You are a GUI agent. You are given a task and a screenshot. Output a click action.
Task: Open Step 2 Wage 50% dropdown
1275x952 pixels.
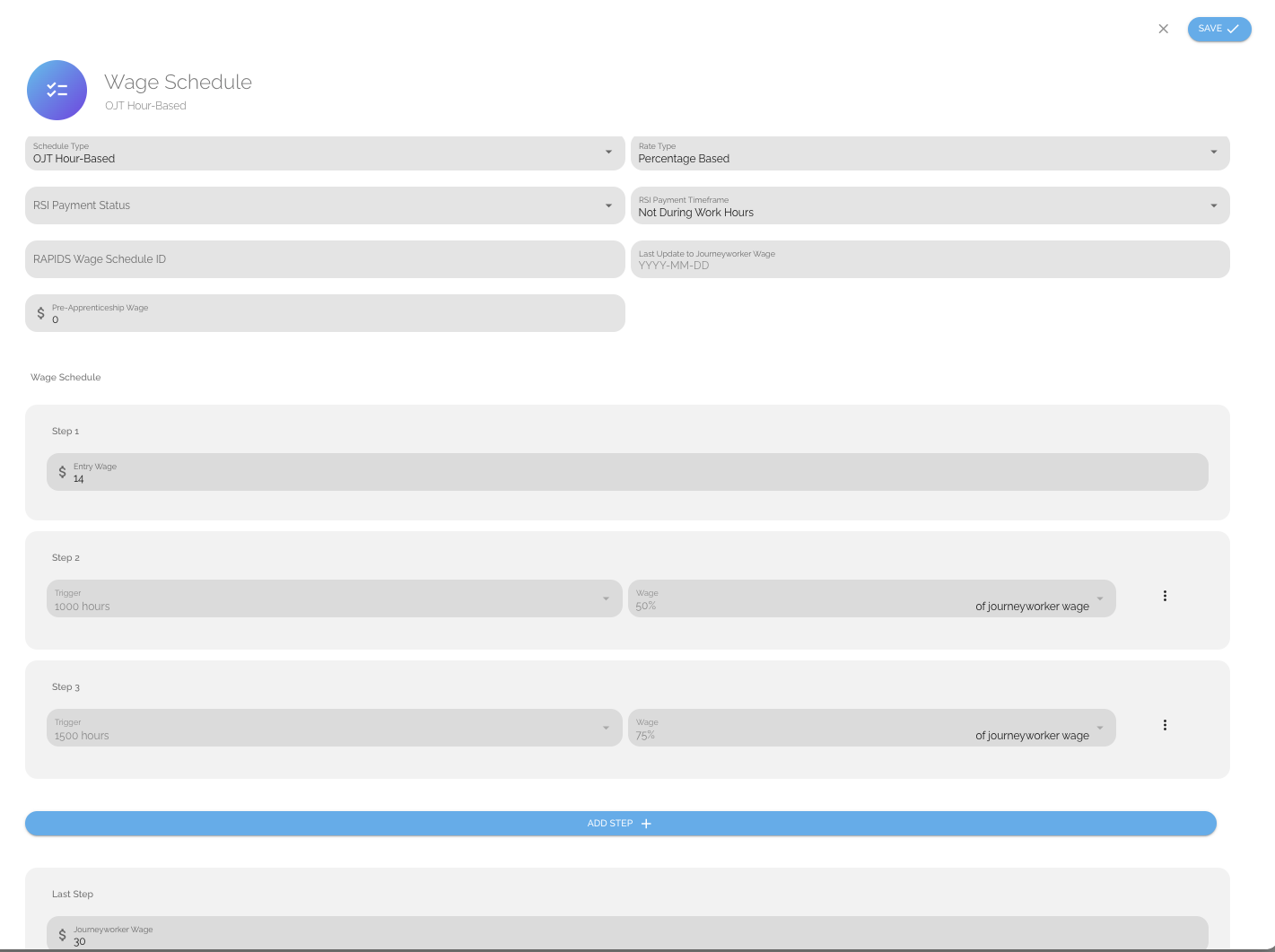[x=1099, y=598]
